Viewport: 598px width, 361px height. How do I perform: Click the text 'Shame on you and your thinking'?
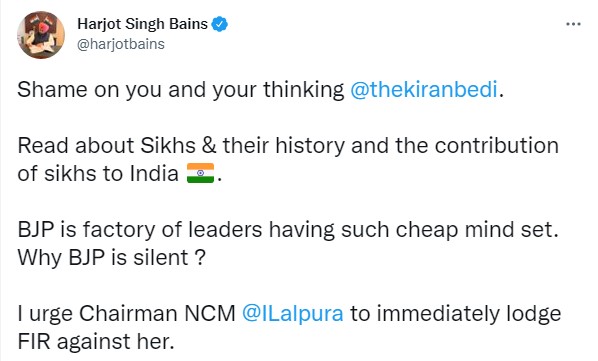[181, 90]
